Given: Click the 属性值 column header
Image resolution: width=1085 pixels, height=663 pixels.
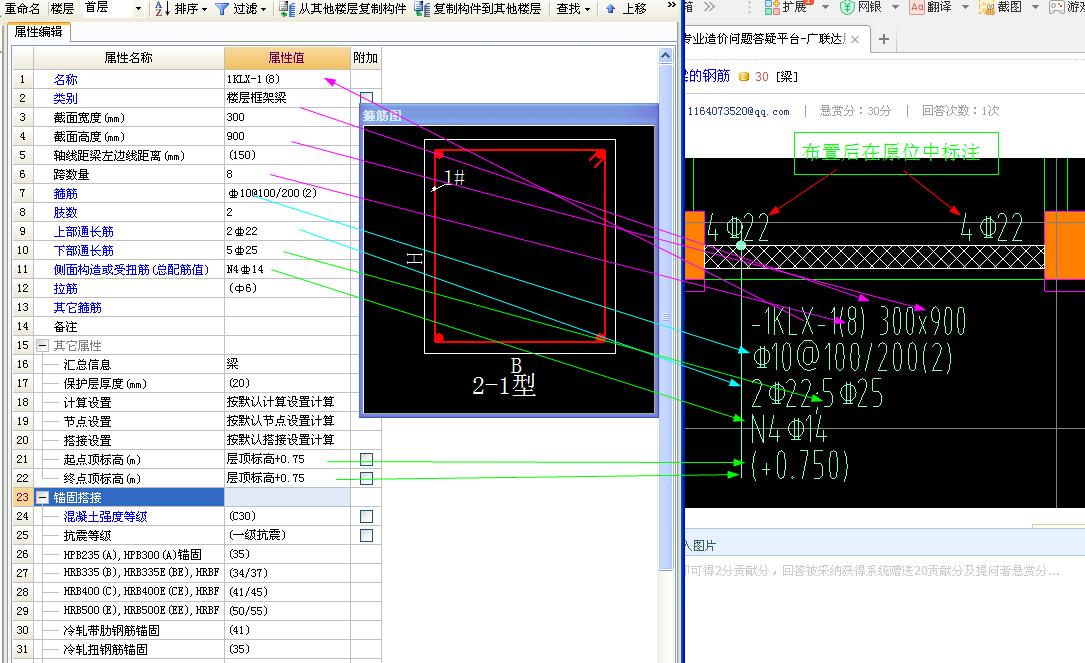Looking at the screenshot, I should tap(286, 57).
